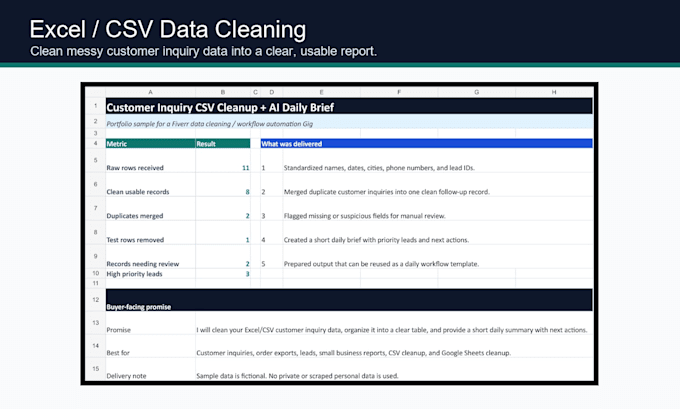Viewport: 680px width, 409px height.
Task: Select column H header
Action: tap(554, 92)
